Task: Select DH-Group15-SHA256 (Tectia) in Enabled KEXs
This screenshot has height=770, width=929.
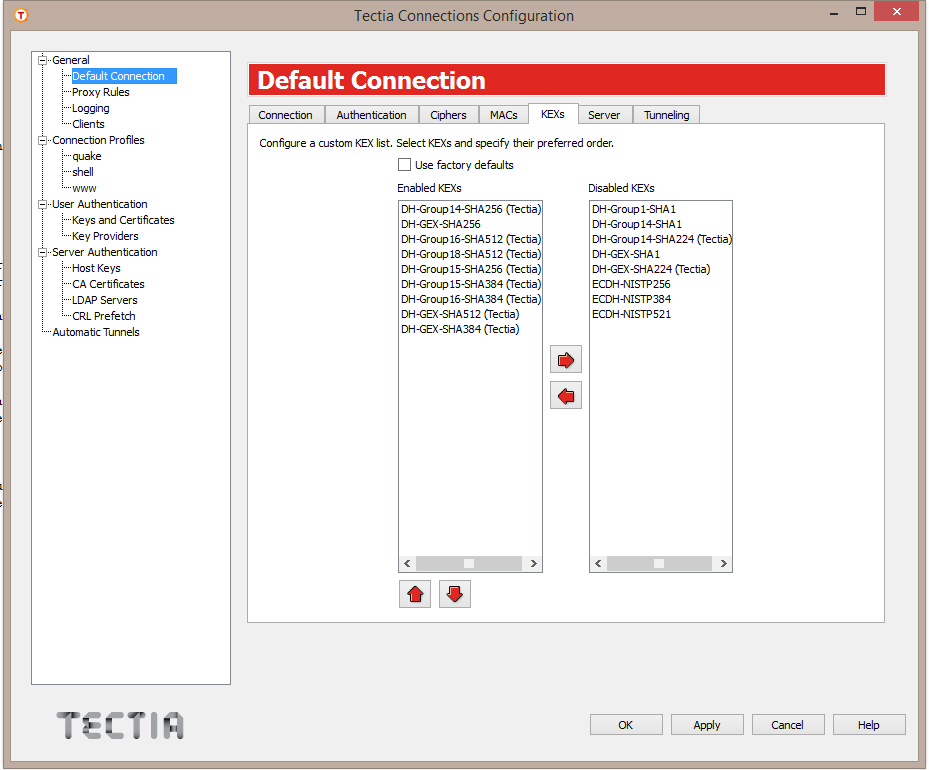Action: click(470, 269)
